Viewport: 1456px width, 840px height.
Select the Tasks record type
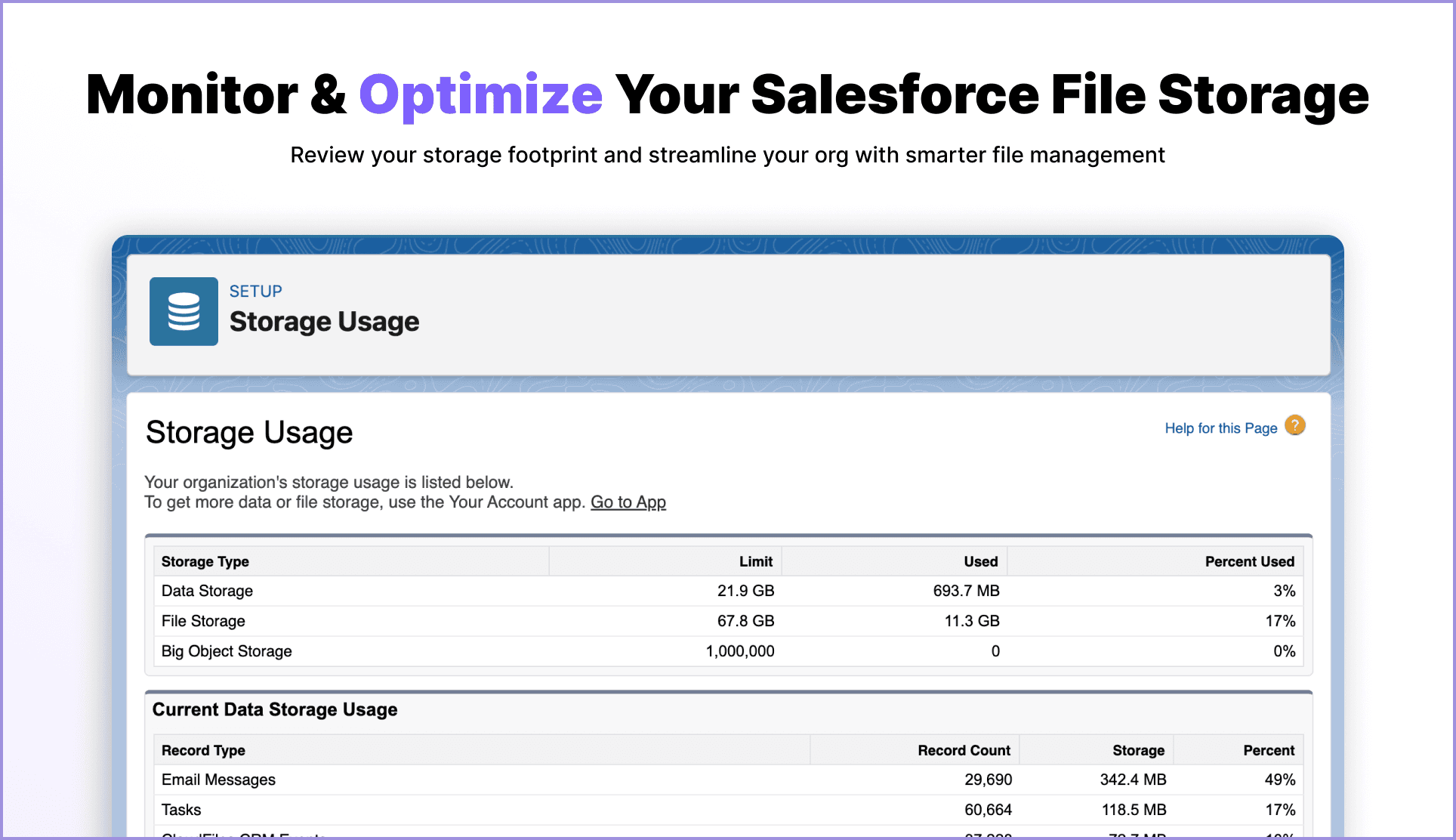point(181,809)
